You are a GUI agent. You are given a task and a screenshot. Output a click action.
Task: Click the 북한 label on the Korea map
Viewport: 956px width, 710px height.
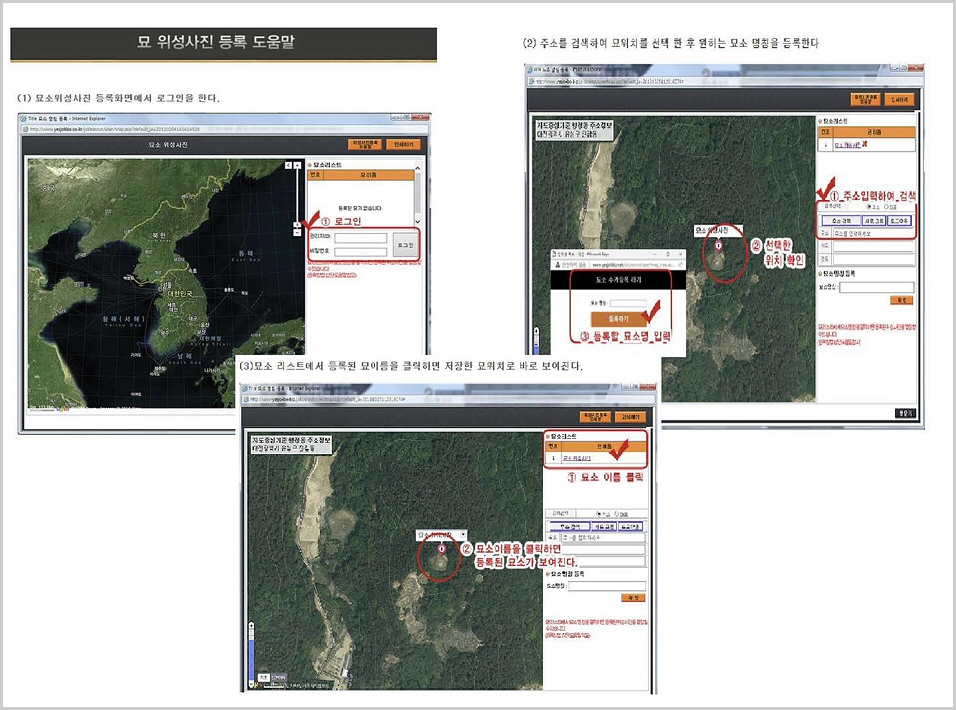pyautogui.click(x=158, y=235)
